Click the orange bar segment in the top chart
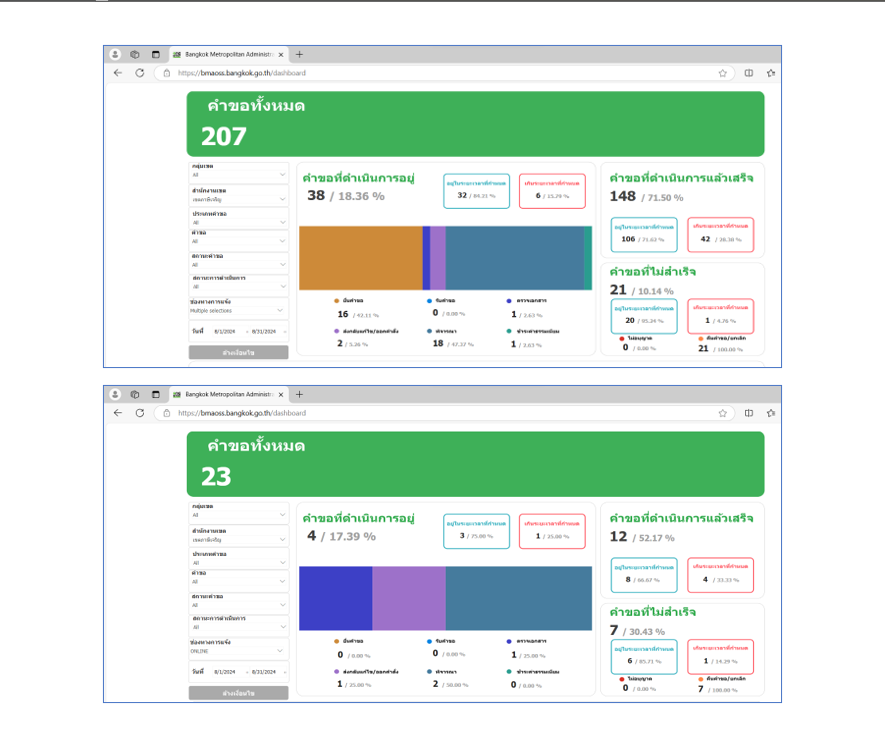The height and width of the screenshot is (739, 885). tap(360, 258)
